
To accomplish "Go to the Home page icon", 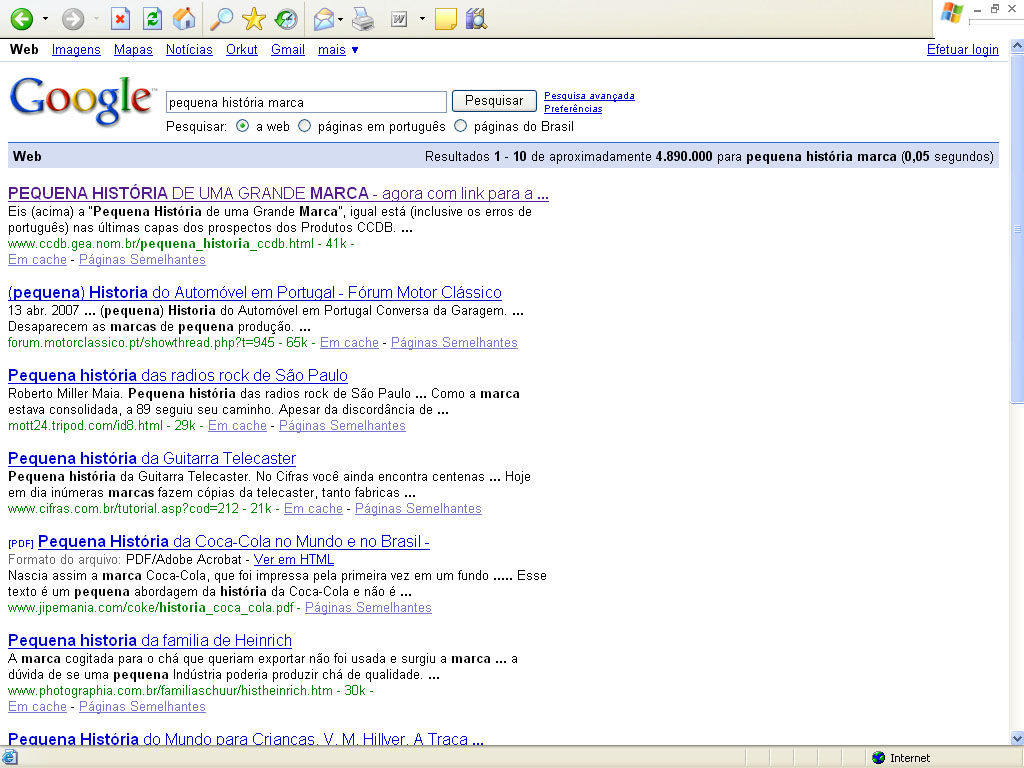I will click(183, 19).
